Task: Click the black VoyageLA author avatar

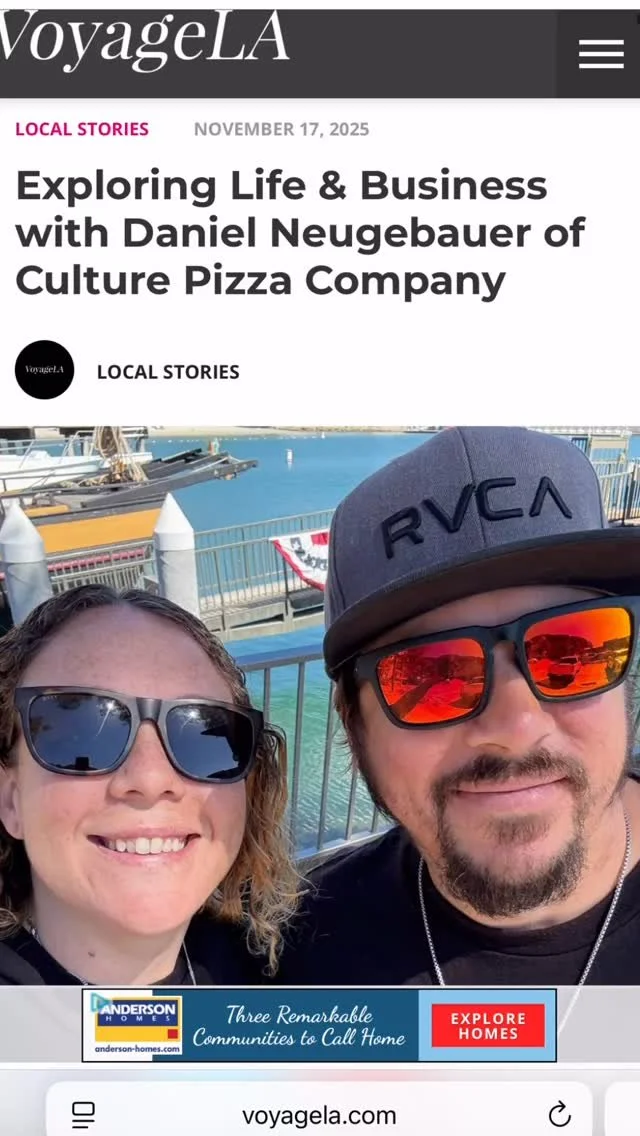Action: (44, 369)
